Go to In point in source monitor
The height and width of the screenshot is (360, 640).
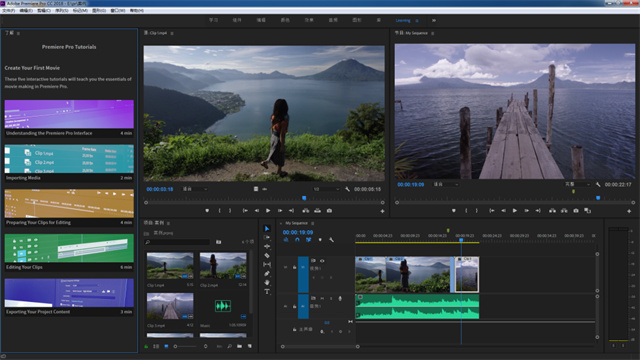click(245, 211)
